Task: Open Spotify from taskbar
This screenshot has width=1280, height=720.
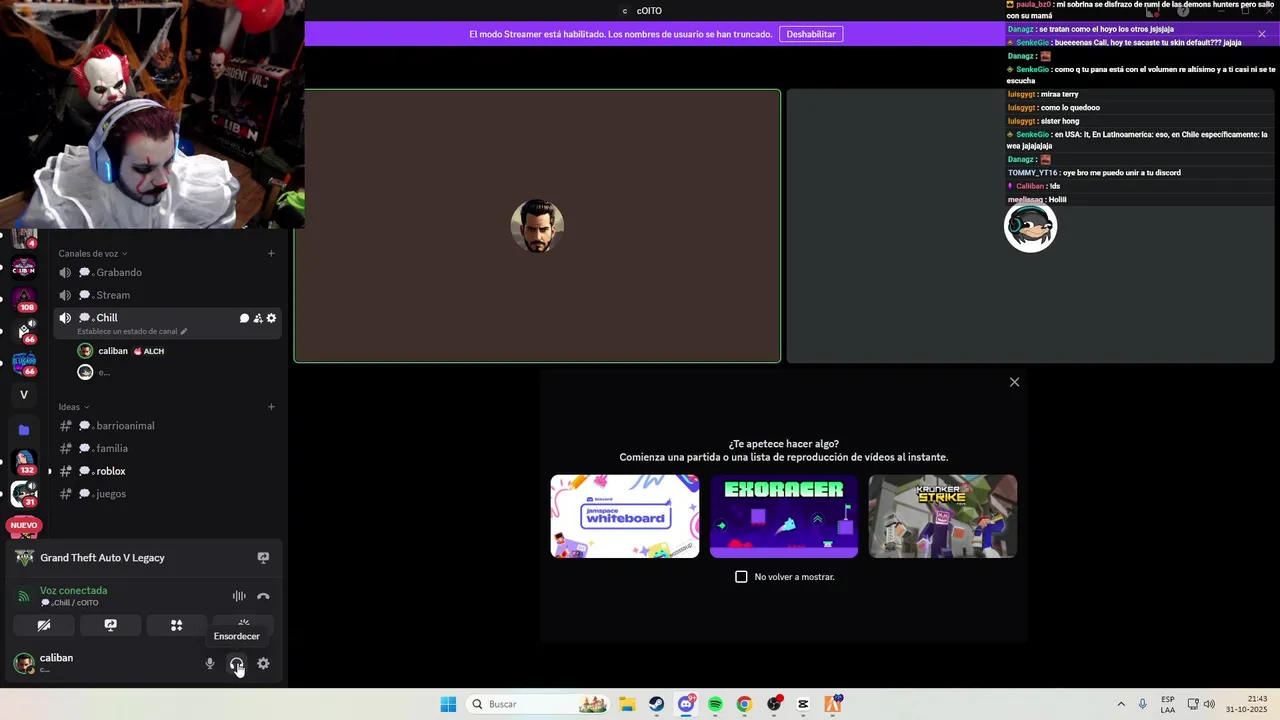Action: click(715, 704)
